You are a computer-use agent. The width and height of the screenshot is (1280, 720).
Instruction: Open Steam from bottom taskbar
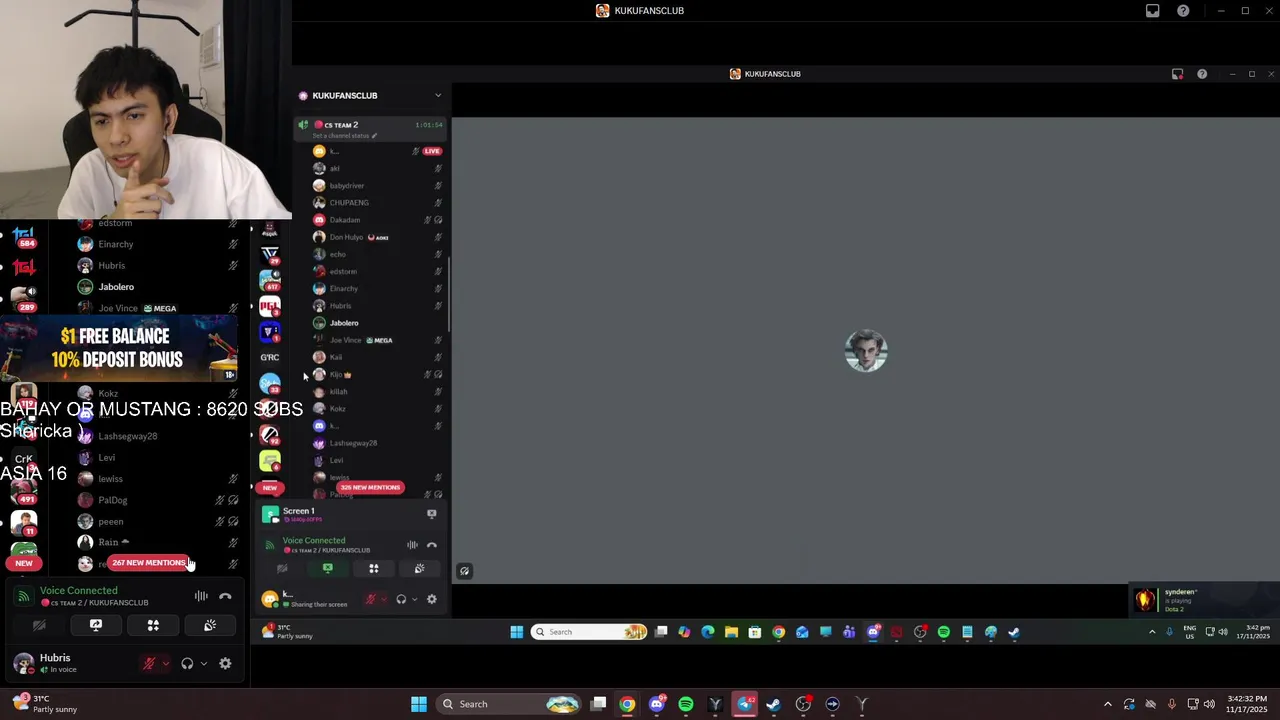pyautogui.click(x=774, y=704)
